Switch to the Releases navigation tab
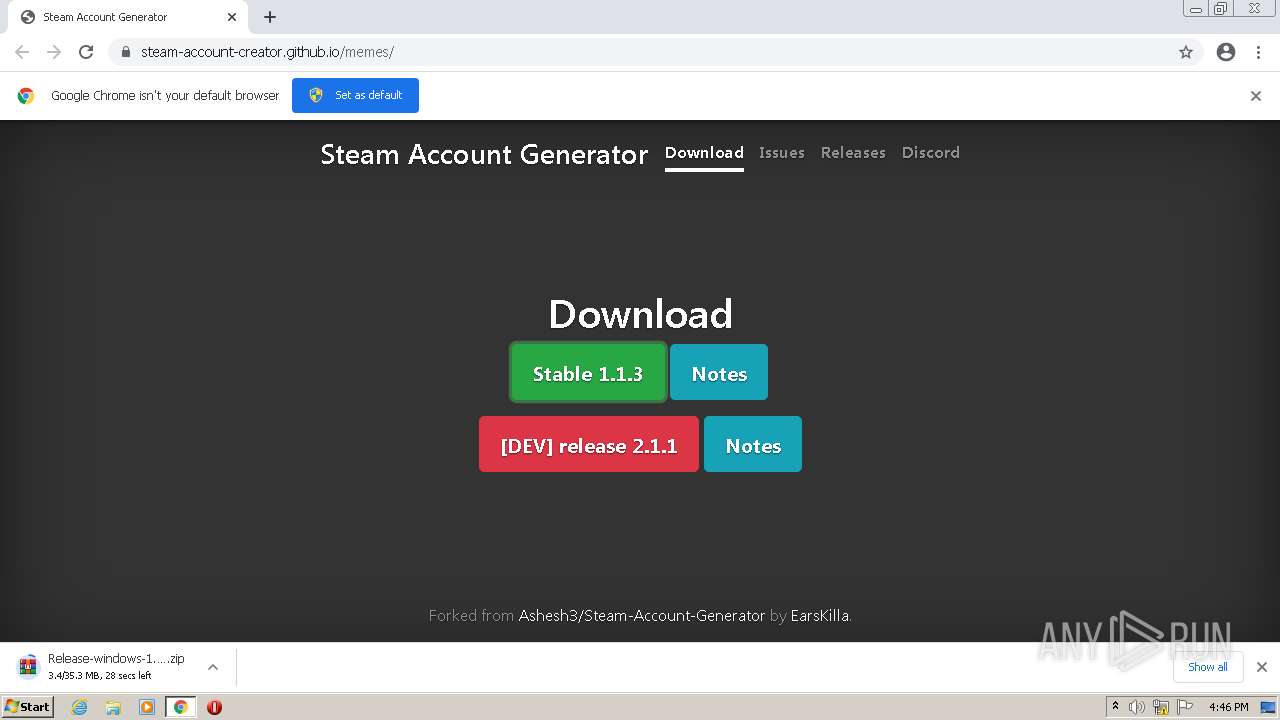 (853, 153)
